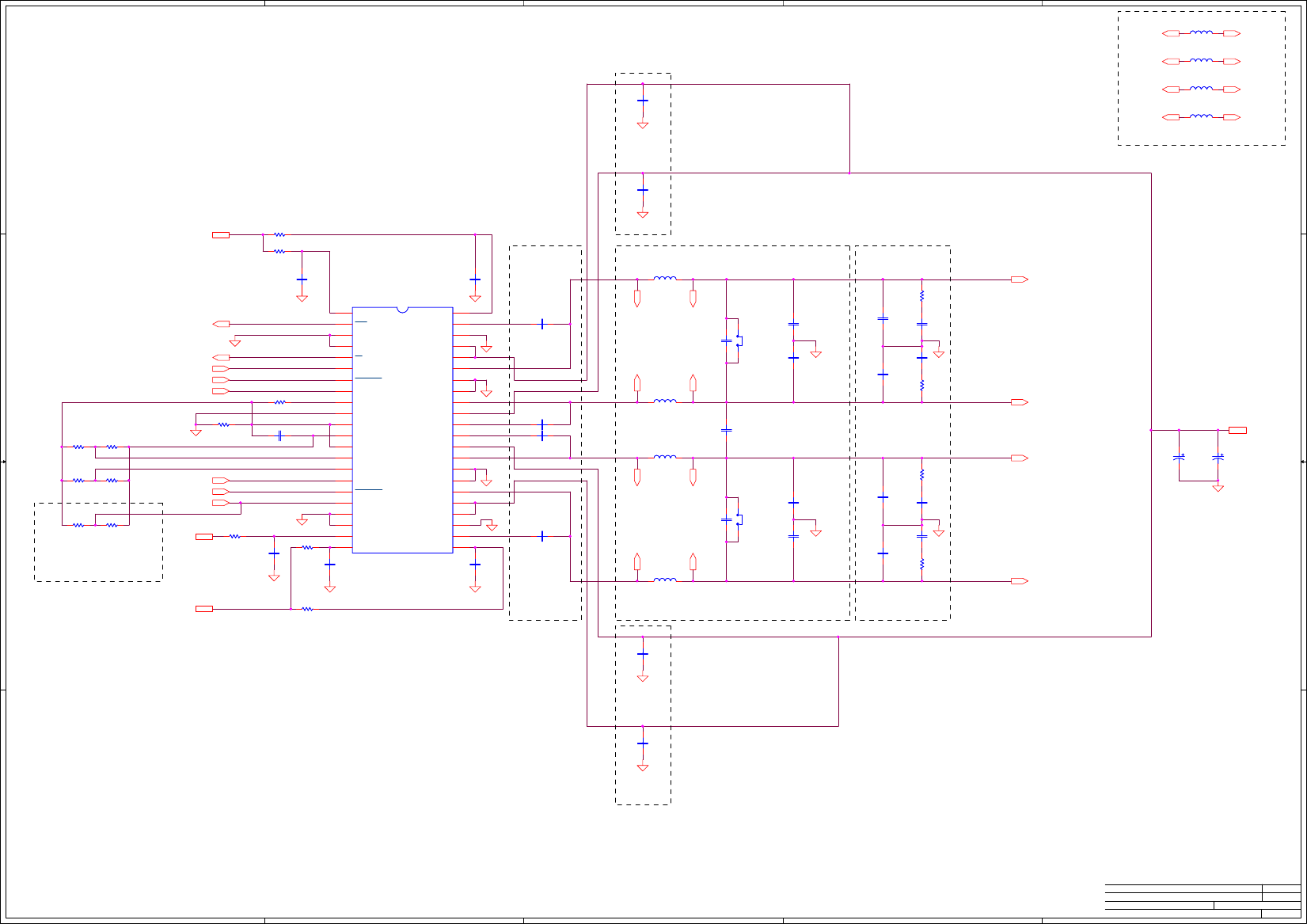Click the lowest capacitor at the schematic bottom
The height and width of the screenshot is (924, 1307).
pos(643,743)
